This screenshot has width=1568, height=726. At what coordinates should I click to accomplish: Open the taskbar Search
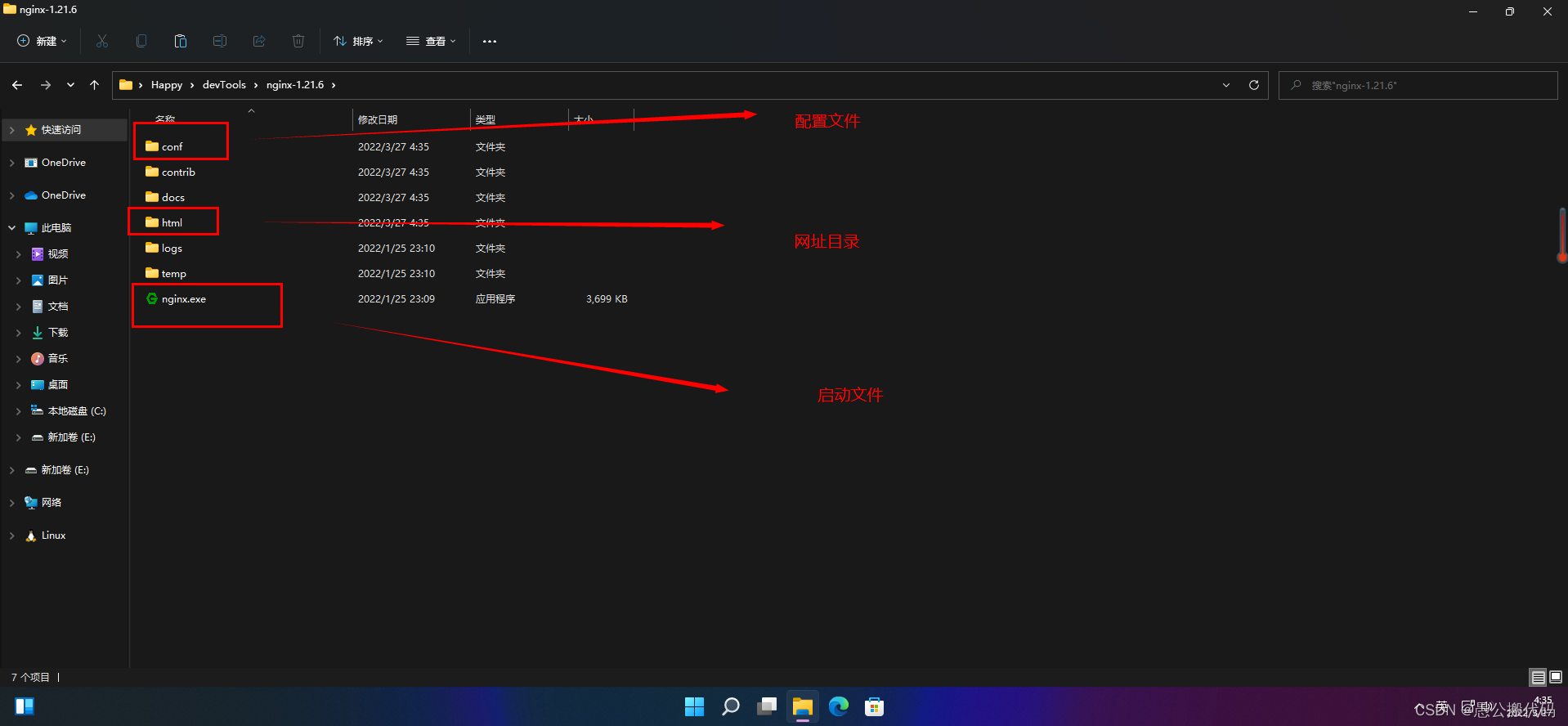731,706
